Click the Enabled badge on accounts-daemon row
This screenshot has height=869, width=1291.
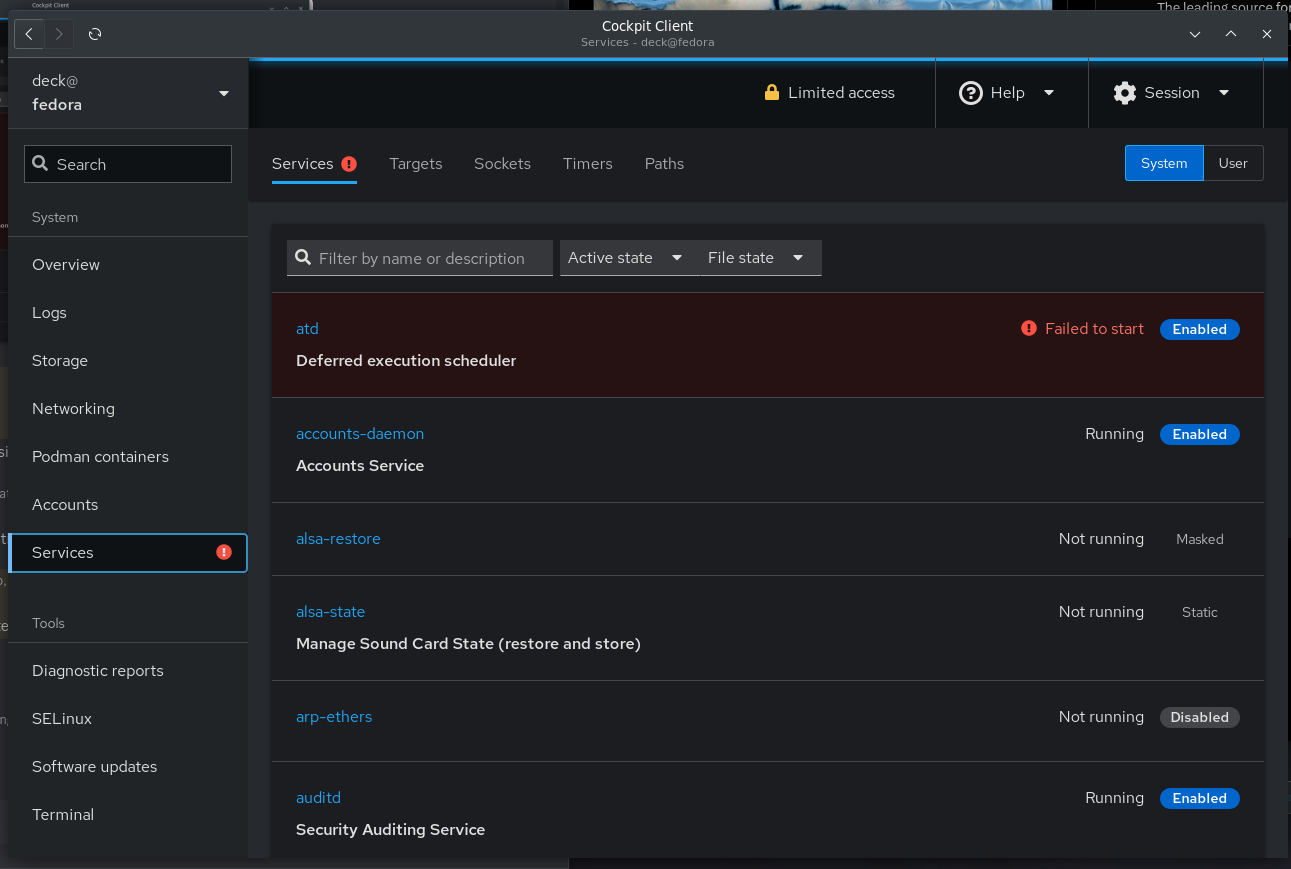pos(1200,434)
